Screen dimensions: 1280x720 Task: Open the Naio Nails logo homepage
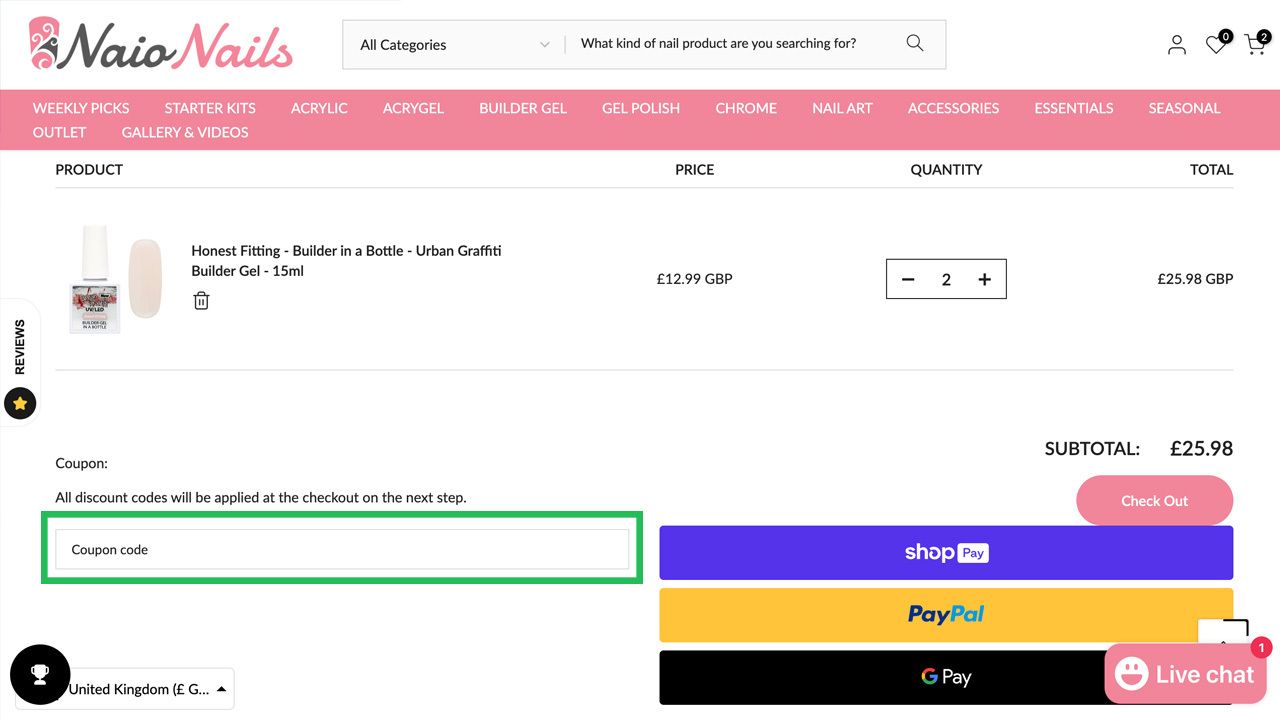(160, 44)
